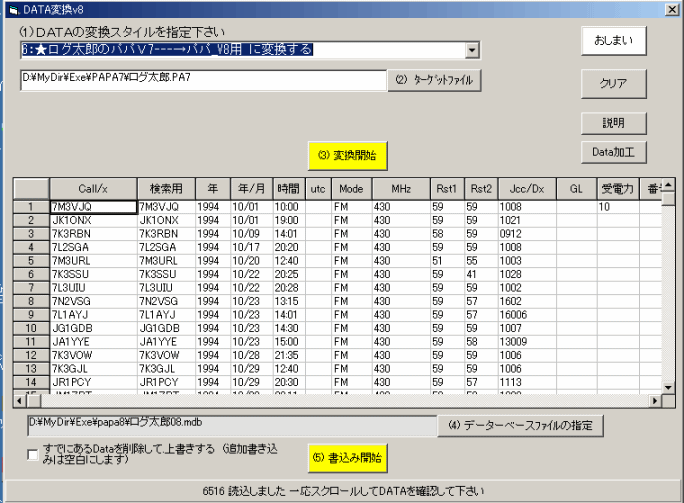Viewport: 684px width, 503px height.
Task: Click the grid's horizontal scrollbar left arrow
Action: [x=20, y=400]
